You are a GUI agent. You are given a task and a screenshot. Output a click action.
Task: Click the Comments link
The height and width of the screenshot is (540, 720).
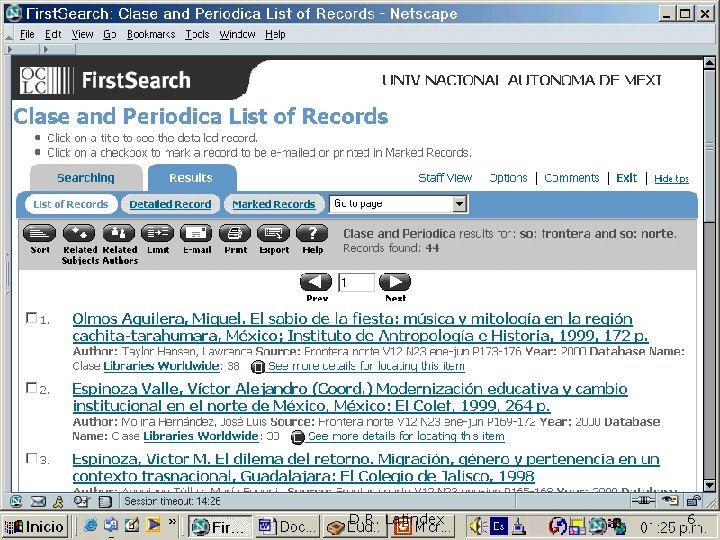click(x=572, y=178)
